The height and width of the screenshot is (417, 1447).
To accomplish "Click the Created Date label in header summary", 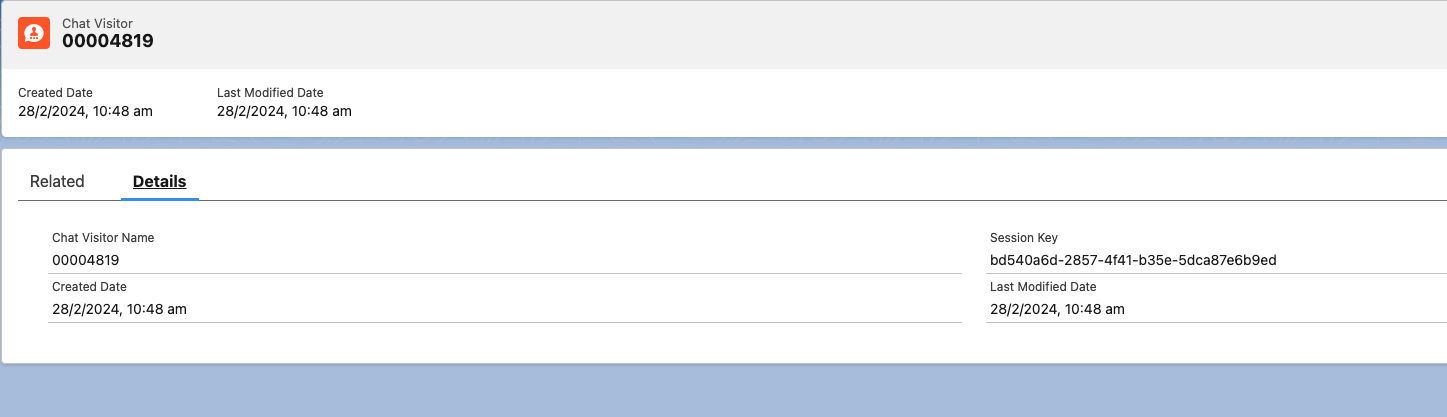I will pyautogui.click(x=55, y=93).
